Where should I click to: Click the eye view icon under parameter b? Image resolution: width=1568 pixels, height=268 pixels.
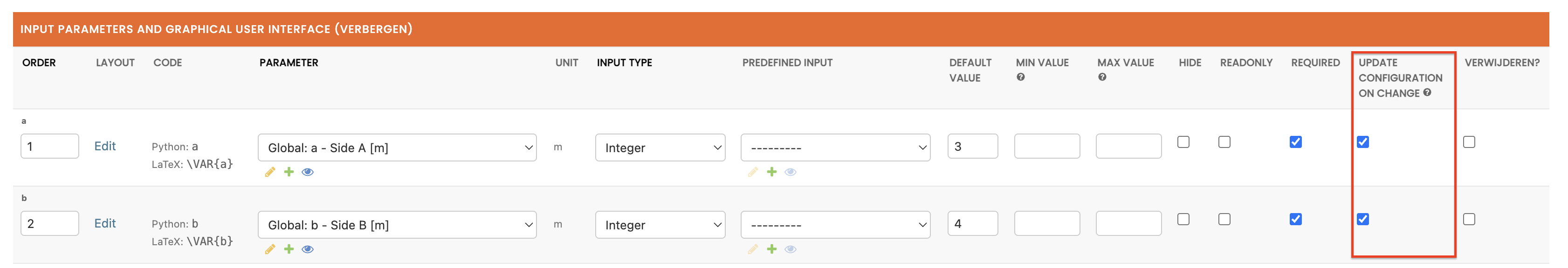(307, 249)
